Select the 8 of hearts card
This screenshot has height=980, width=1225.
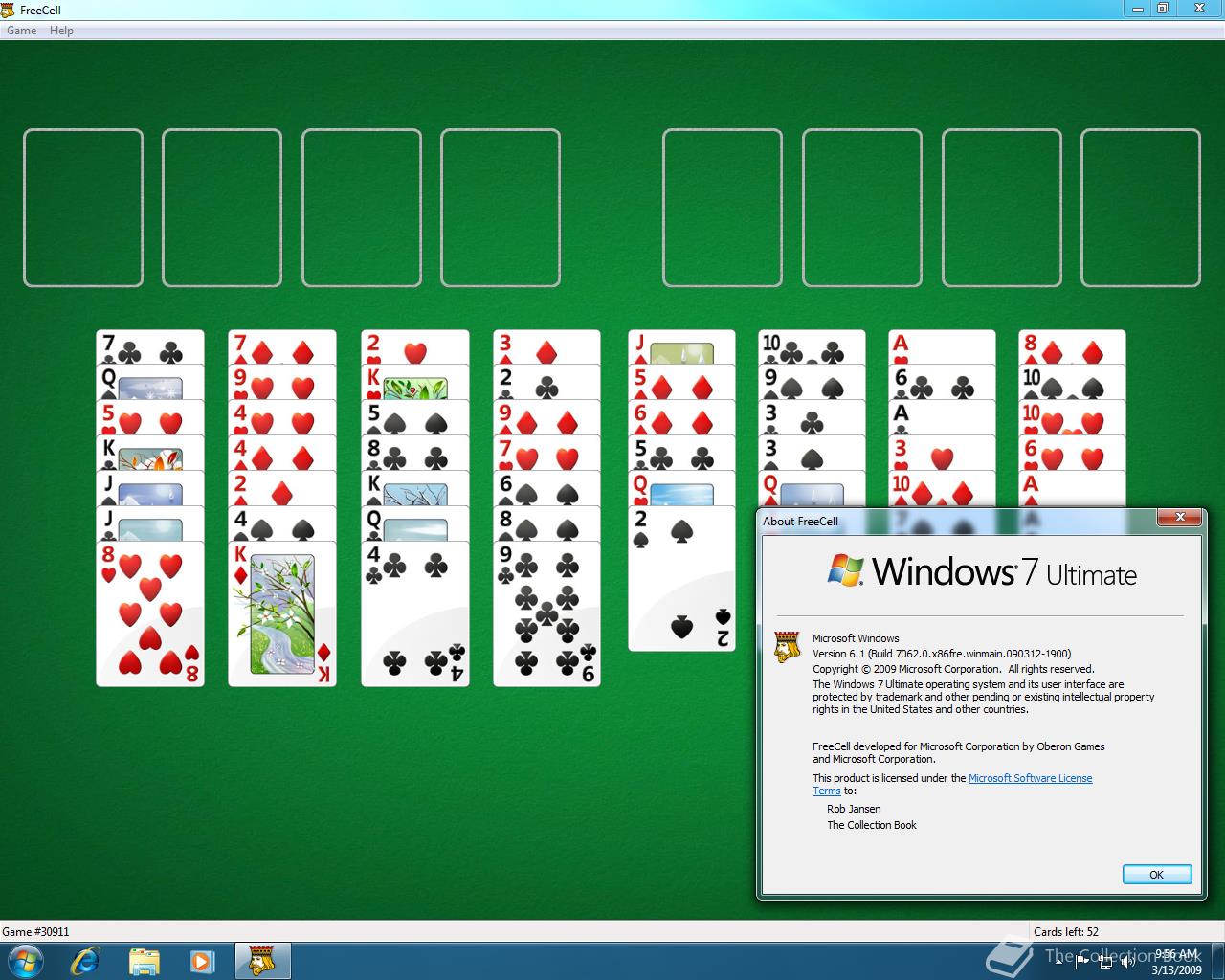coord(150,614)
